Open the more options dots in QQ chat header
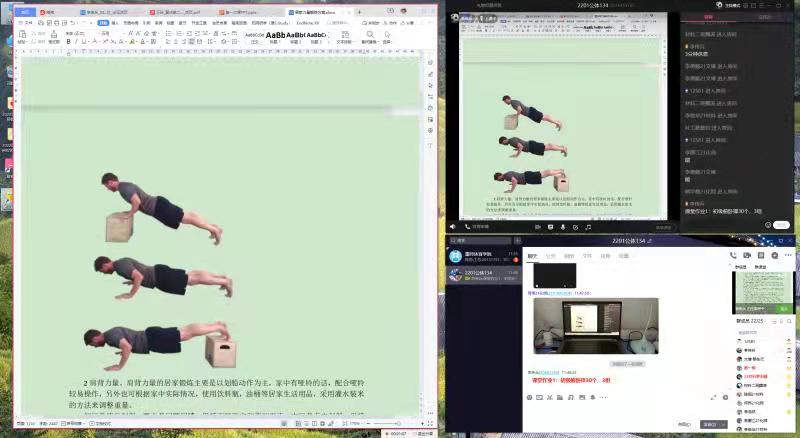 coord(788,255)
